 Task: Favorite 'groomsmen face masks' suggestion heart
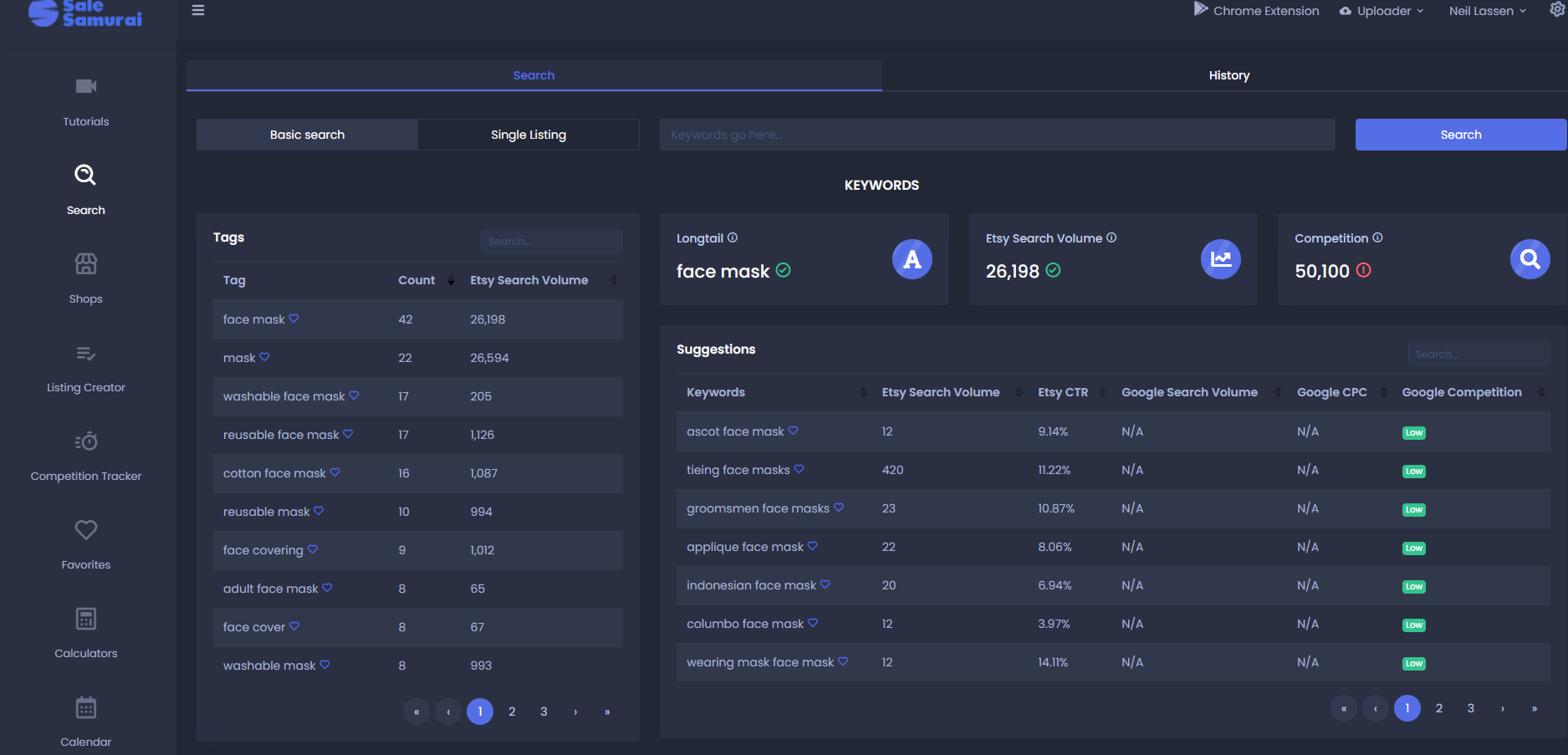pos(839,508)
